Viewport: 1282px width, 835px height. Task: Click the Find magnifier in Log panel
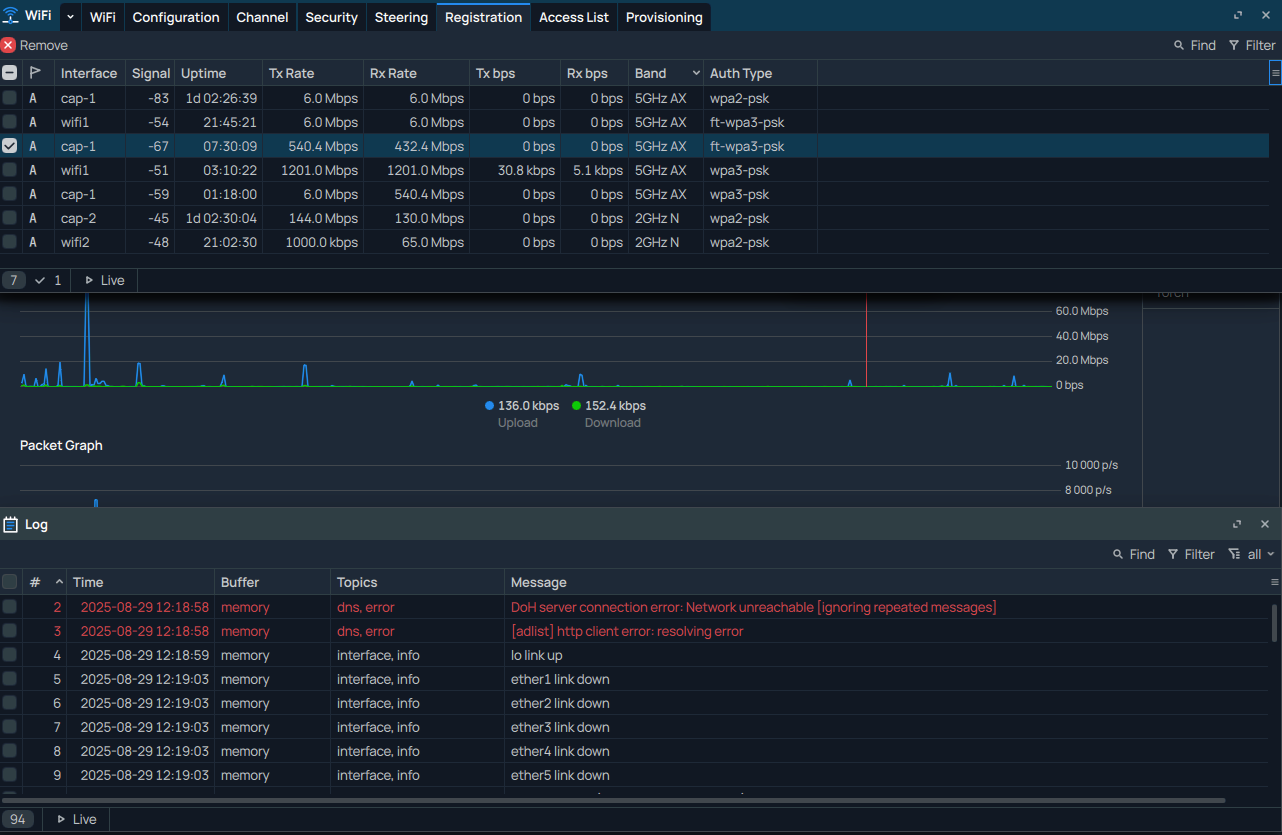pyautogui.click(x=1119, y=554)
